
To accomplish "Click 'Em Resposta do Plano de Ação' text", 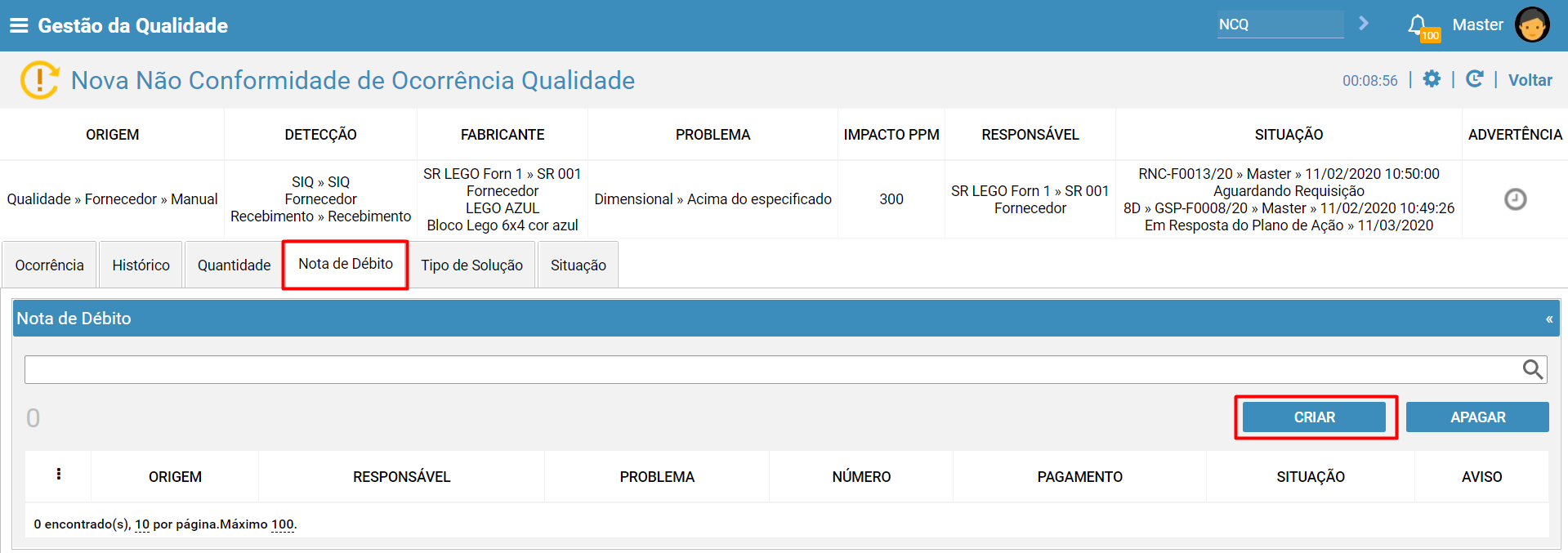I will (1244, 225).
